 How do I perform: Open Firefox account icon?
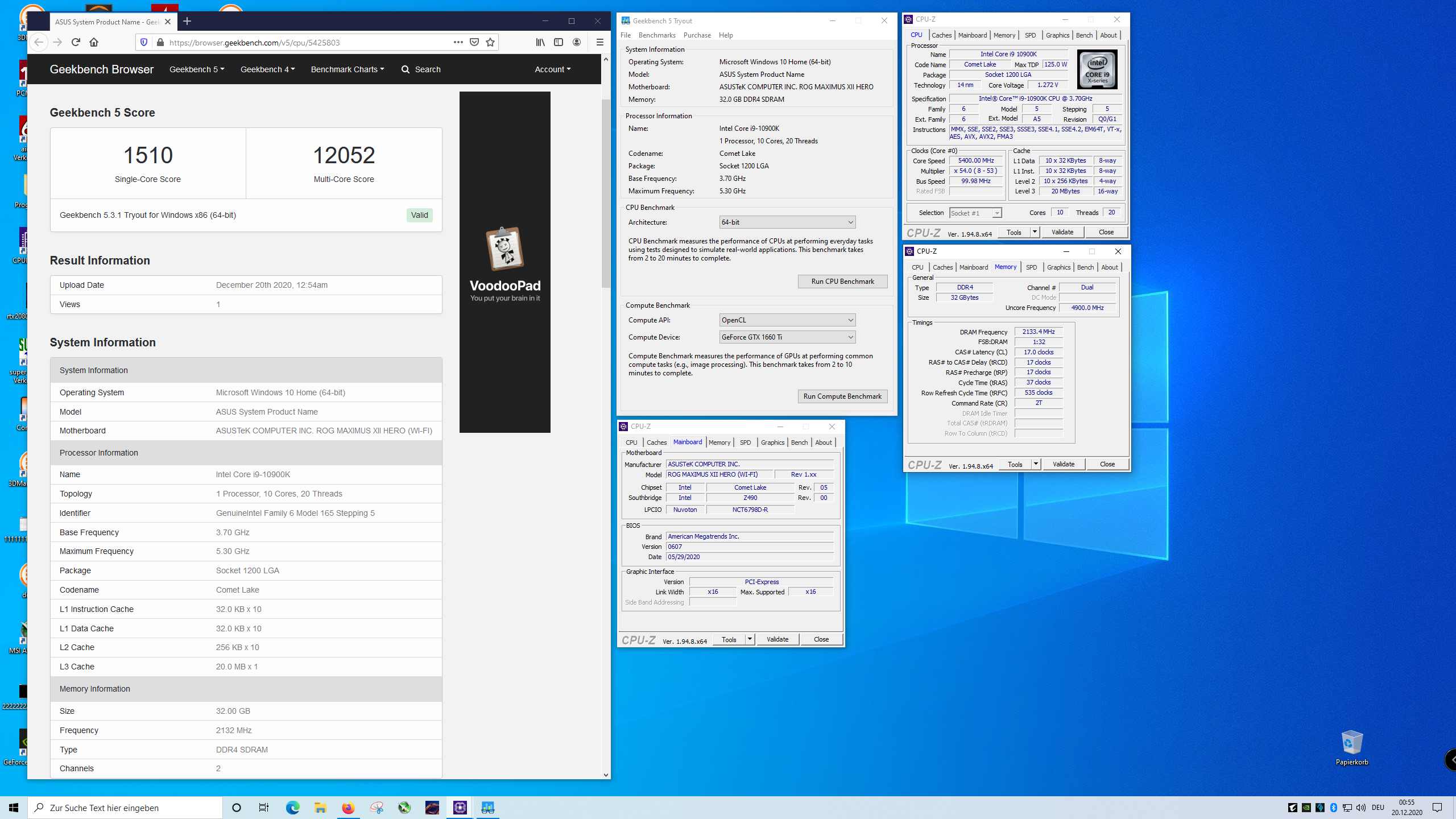click(x=577, y=42)
